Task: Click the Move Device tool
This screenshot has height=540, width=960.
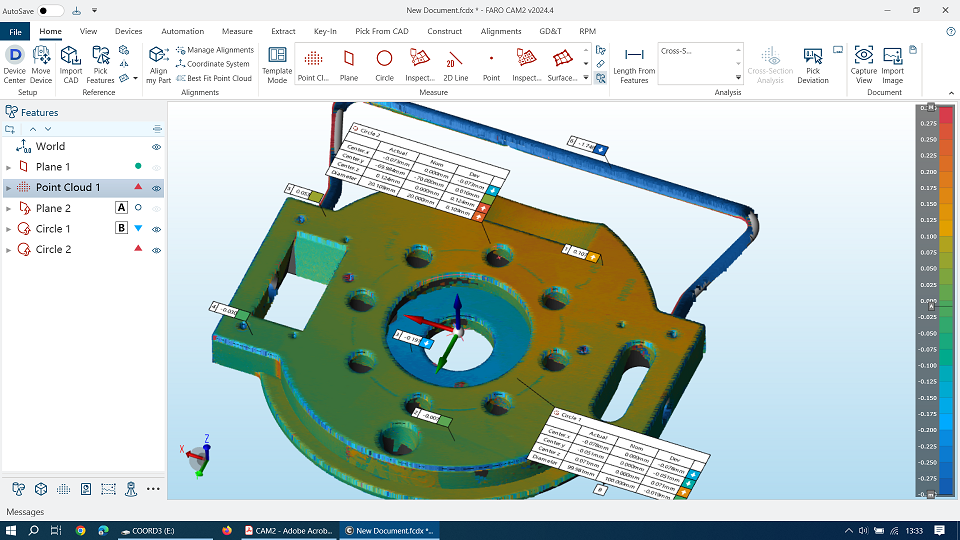Action: point(41,64)
